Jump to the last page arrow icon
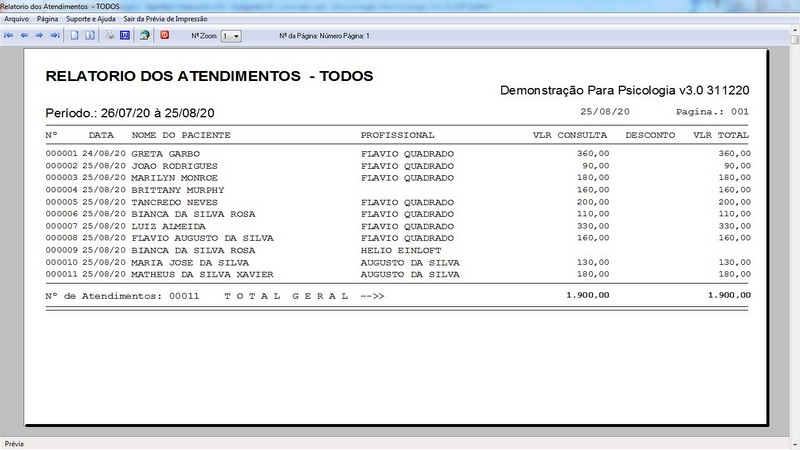800x450 pixels. [x=55, y=36]
